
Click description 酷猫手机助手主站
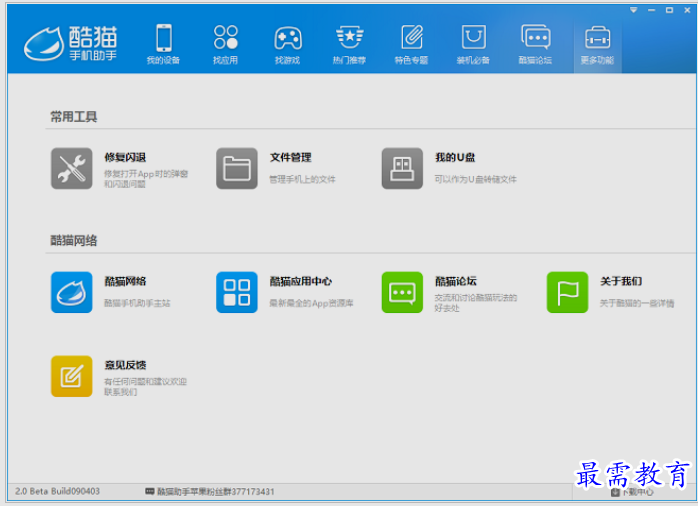[x=137, y=303]
